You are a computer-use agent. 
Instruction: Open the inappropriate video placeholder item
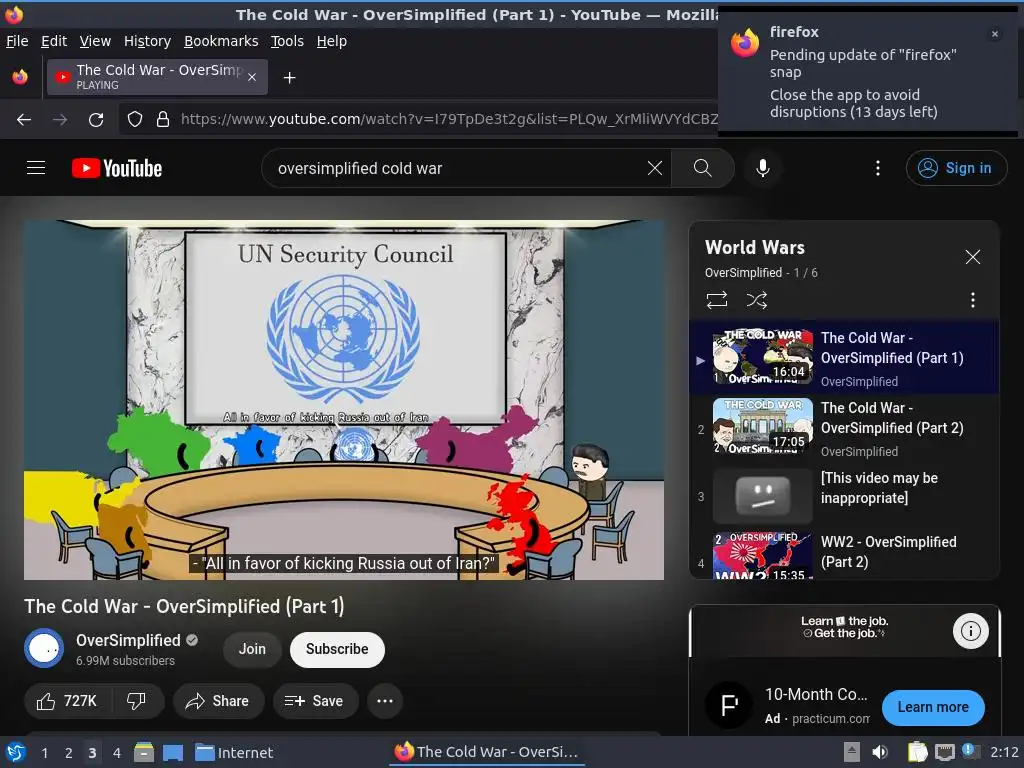pos(844,496)
